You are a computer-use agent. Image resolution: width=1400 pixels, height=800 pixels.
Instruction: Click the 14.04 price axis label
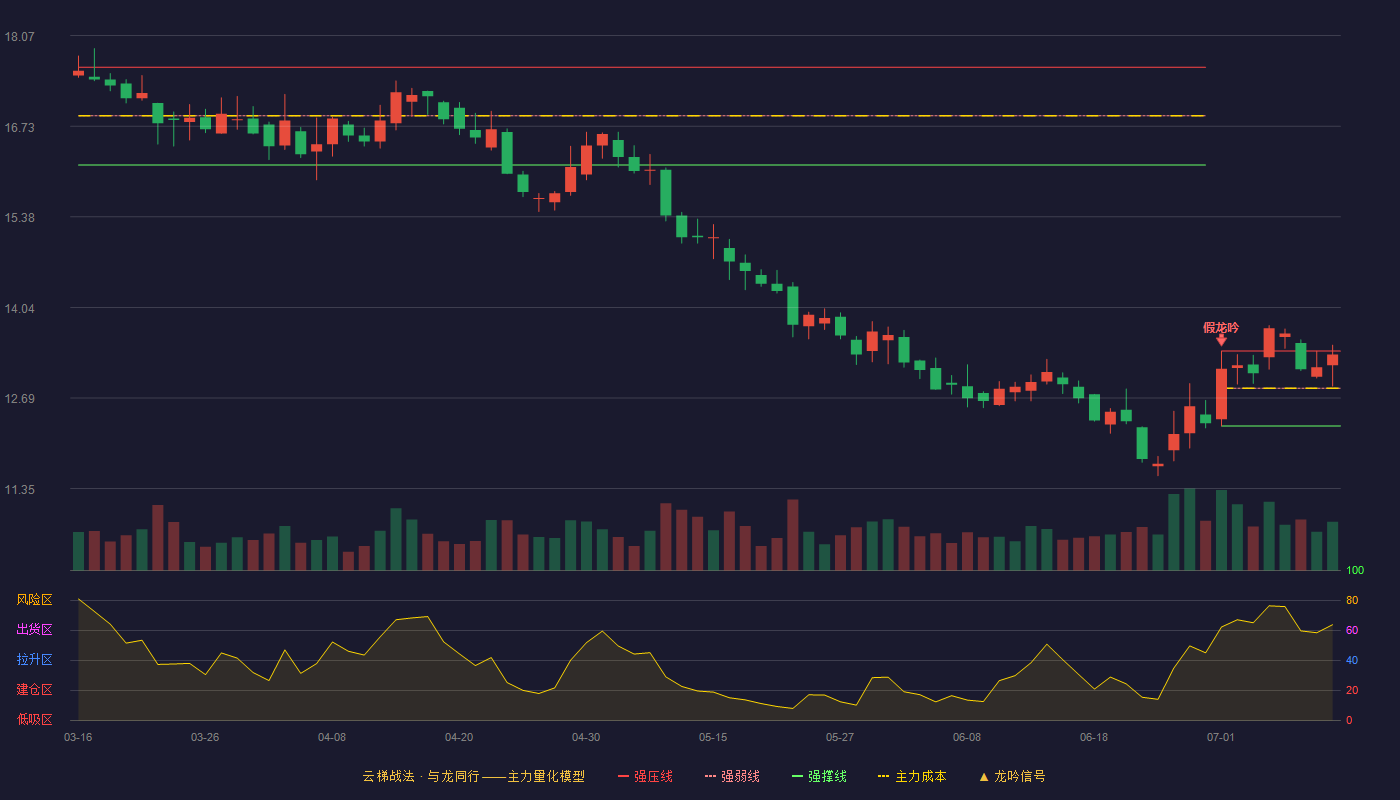point(19,308)
